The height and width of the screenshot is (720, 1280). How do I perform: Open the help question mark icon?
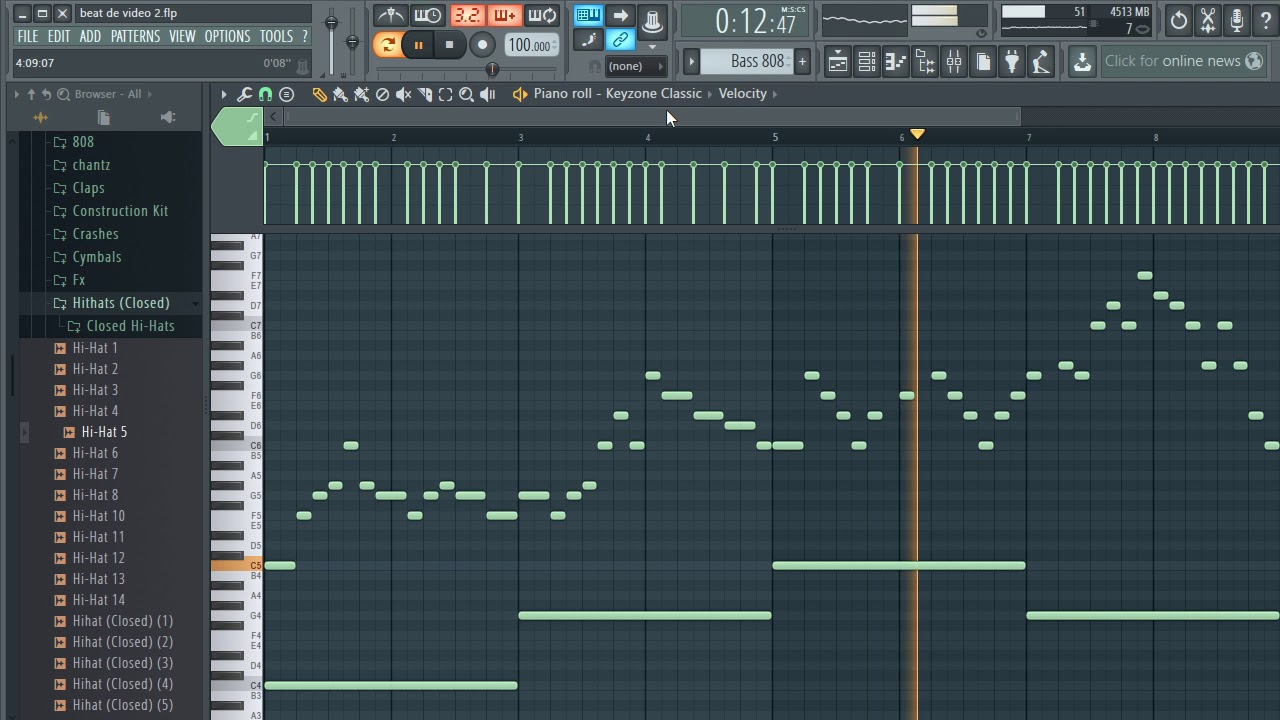[x=1266, y=20]
